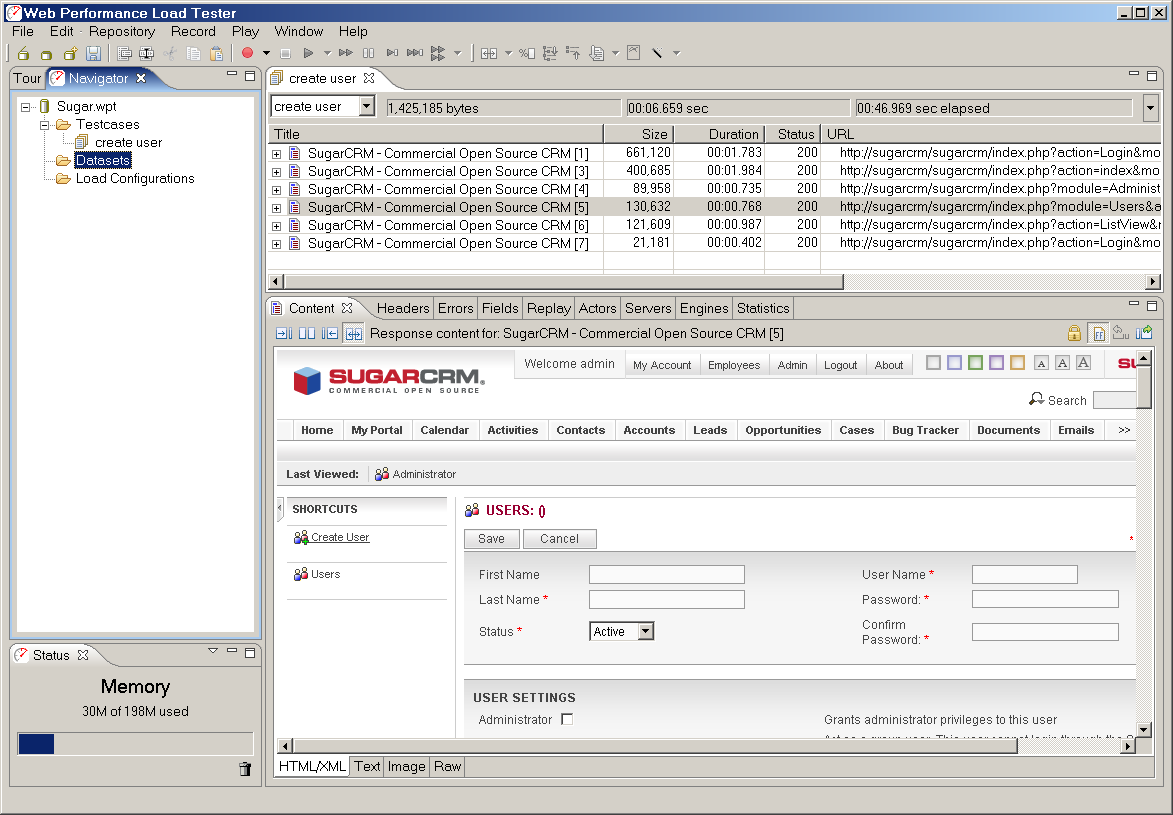1173x815 pixels.
Task: Click the Open repository icon in toolbar
Action: pos(23,53)
